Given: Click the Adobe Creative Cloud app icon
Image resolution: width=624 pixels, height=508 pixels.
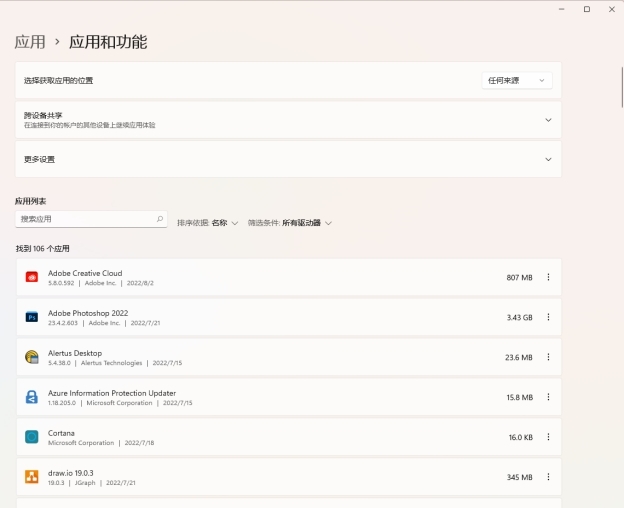Looking at the screenshot, I should [x=32, y=277].
